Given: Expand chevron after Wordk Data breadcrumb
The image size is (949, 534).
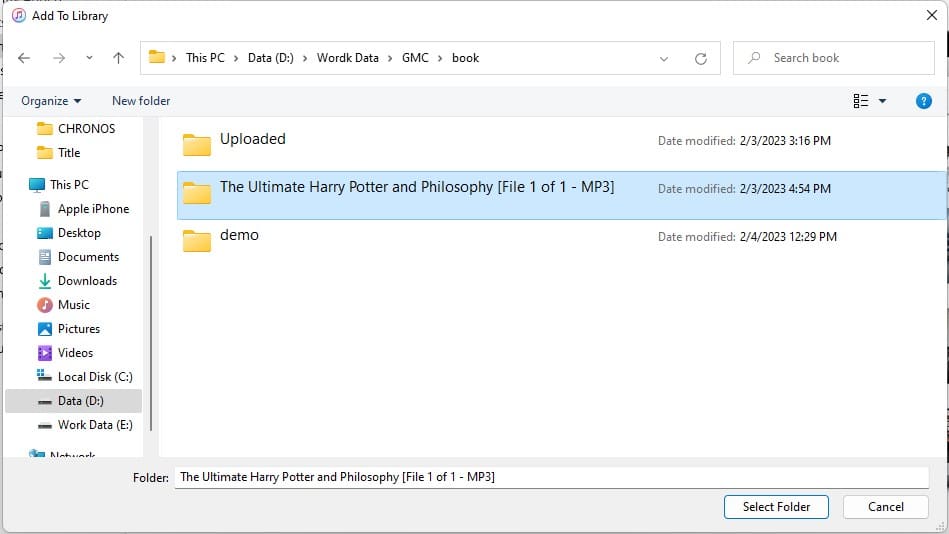Looking at the screenshot, I should tap(390, 58).
